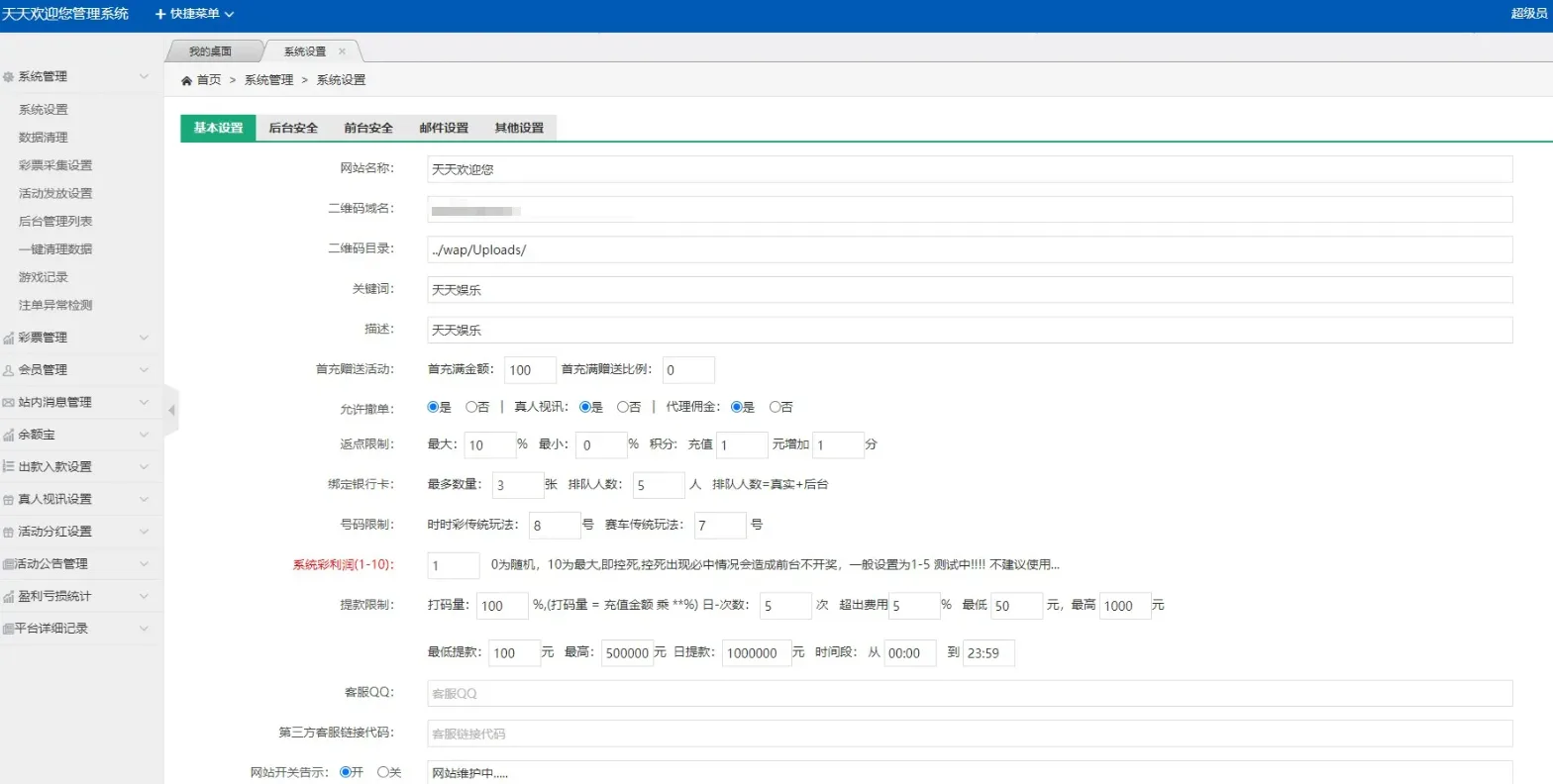The width and height of the screenshot is (1553, 784).
Task: Expand the 真人视讯设置 menu chevron
Action: [x=144, y=500]
